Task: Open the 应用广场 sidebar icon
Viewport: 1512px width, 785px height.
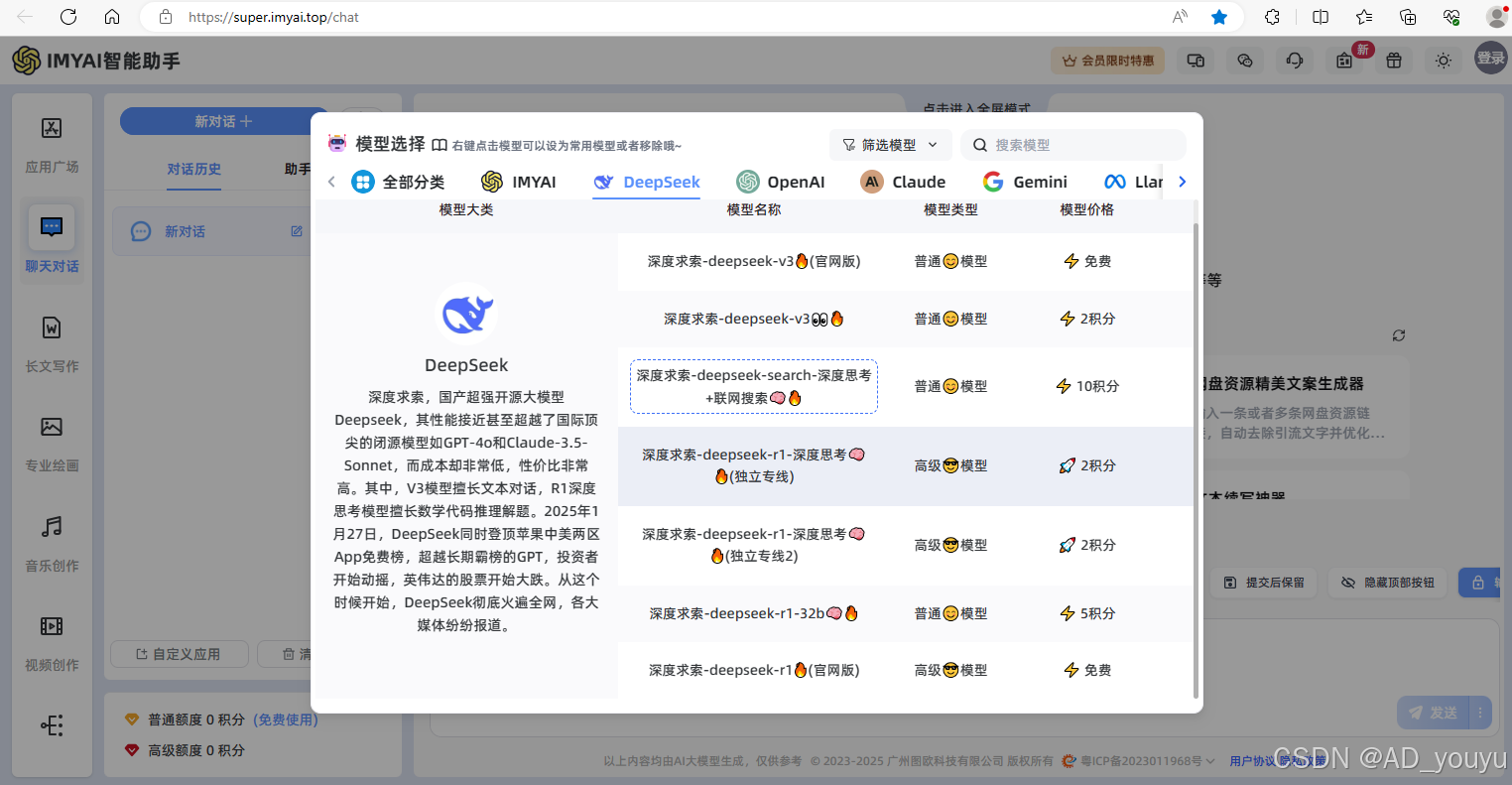Action: tap(52, 128)
